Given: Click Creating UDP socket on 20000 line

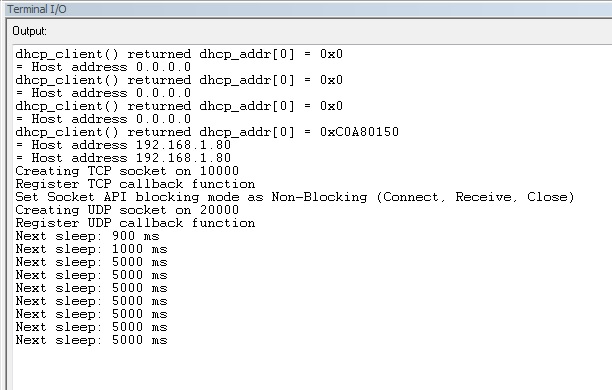Looking at the screenshot, I should [127, 210].
